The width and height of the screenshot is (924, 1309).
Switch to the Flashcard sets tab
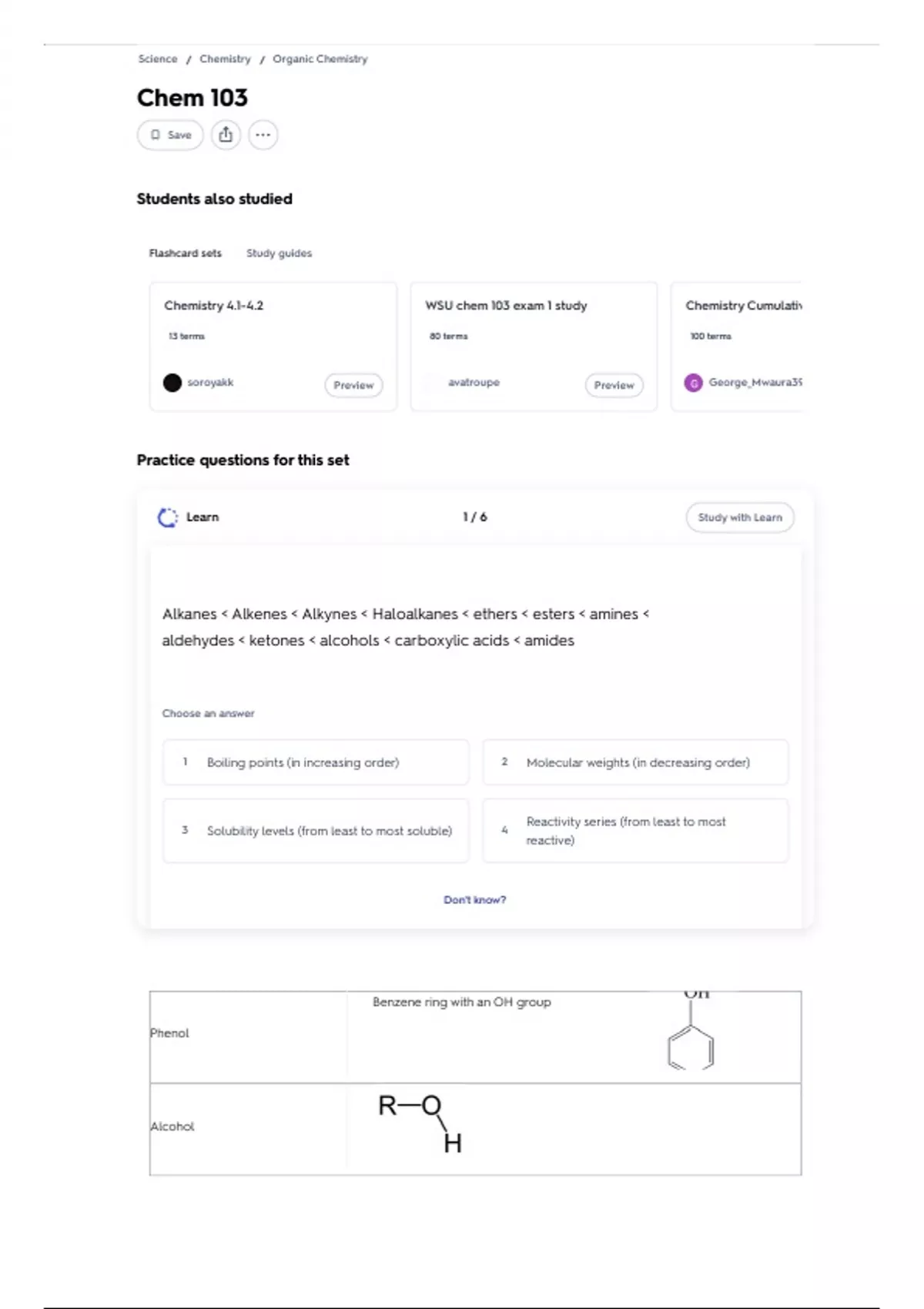[186, 253]
